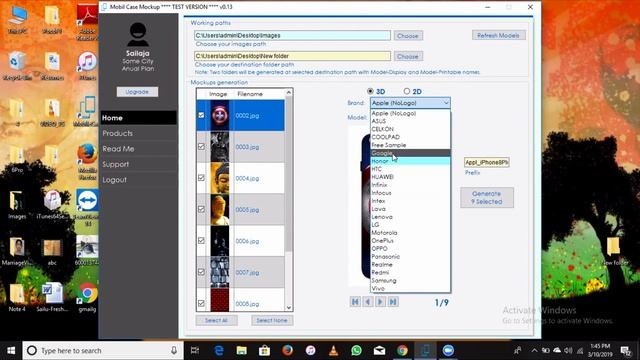The width and height of the screenshot is (640, 360).
Task: Open WhatsApp in the taskbar
Action: coord(356,350)
